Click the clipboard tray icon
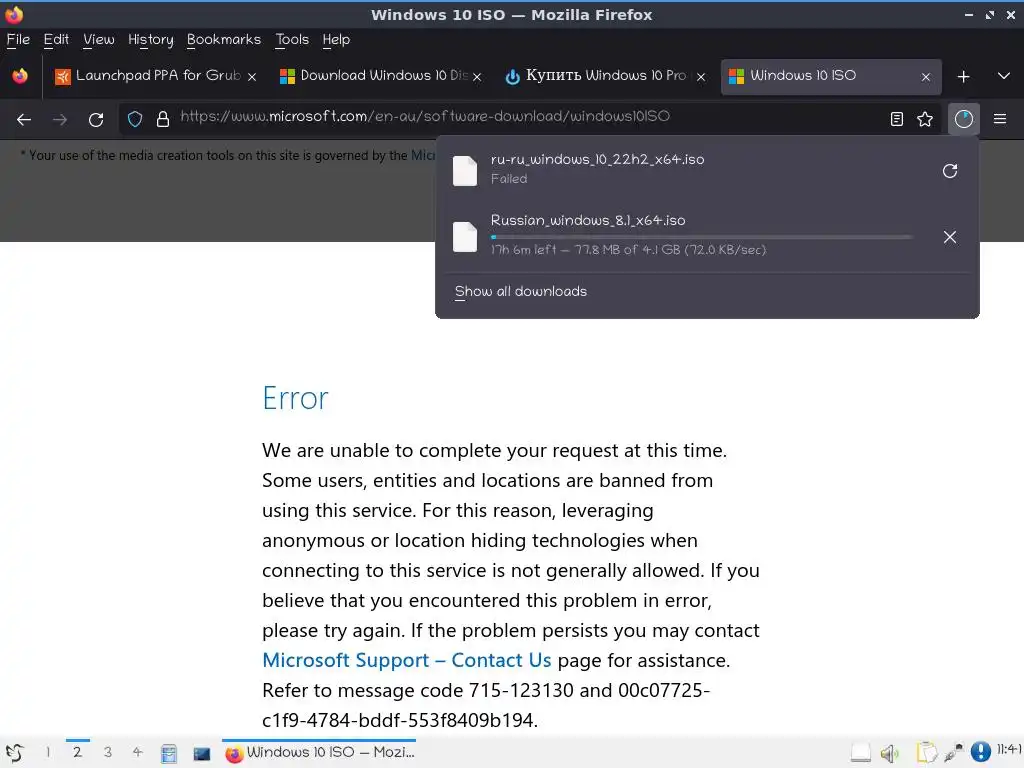Image resolution: width=1024 pixels, height=768 pixels. point(926,753)
